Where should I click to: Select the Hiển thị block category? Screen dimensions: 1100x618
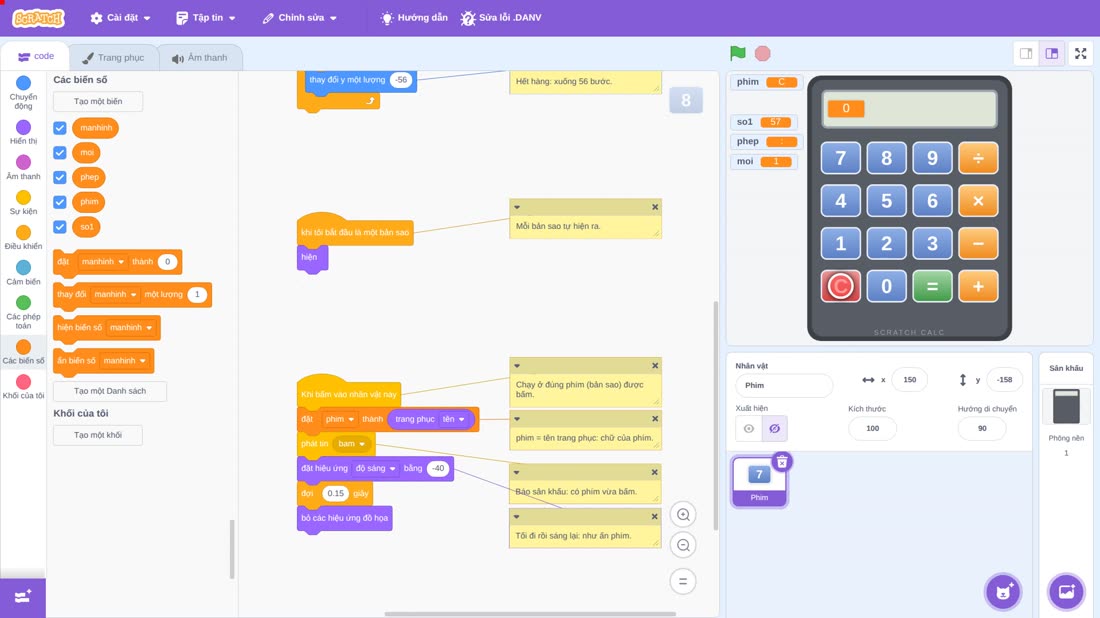click(23, 133)
